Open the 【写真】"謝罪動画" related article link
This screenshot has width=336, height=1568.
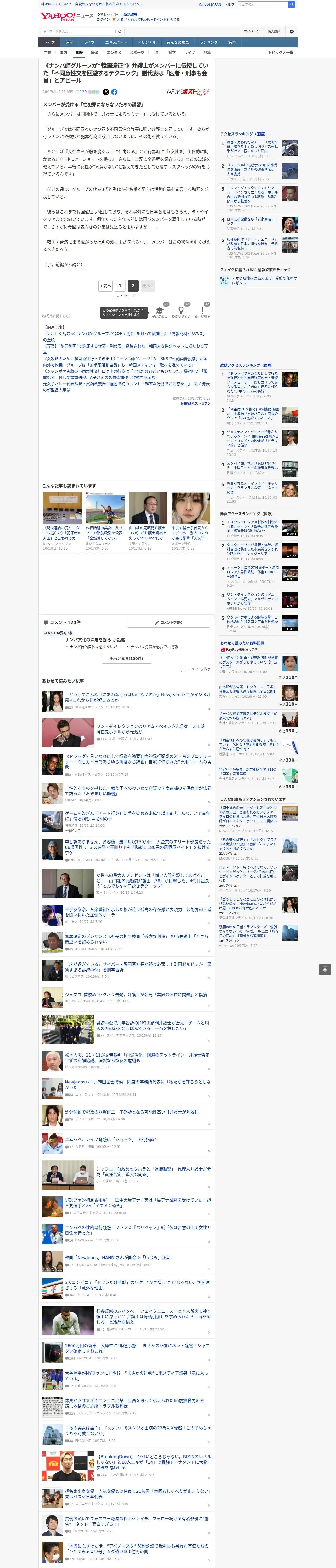tap(125, 349)
